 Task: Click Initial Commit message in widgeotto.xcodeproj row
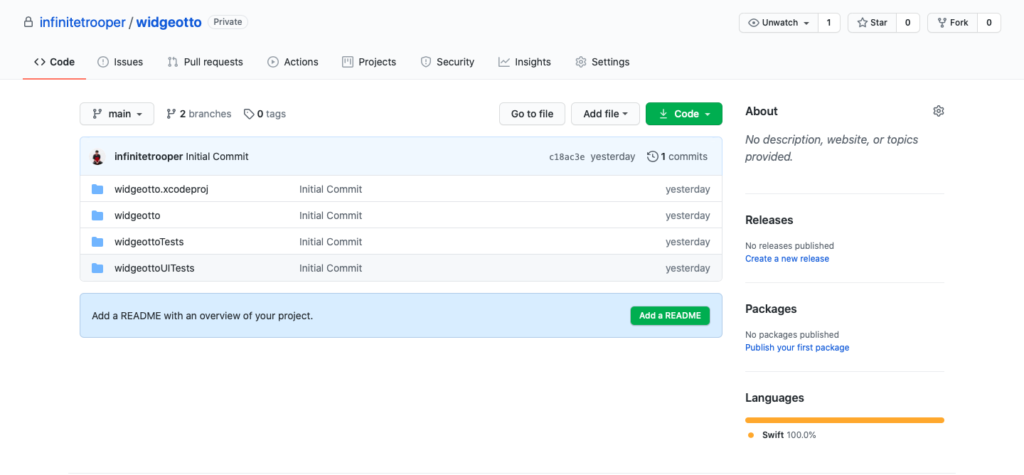click(x=330, y=189)
